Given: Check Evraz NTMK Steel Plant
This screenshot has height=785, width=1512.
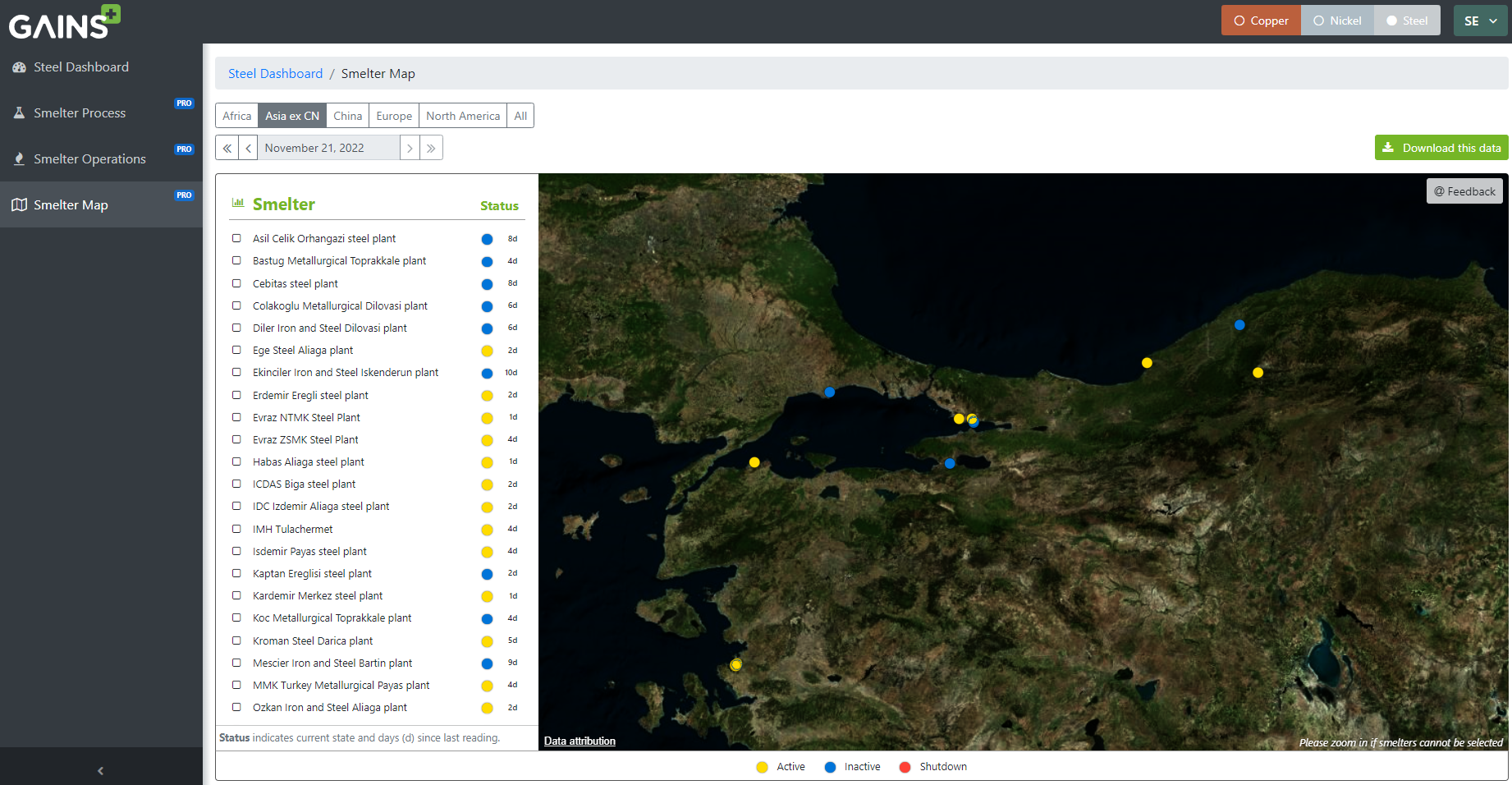Looking at the screenshot, I should tap(236, 417).
